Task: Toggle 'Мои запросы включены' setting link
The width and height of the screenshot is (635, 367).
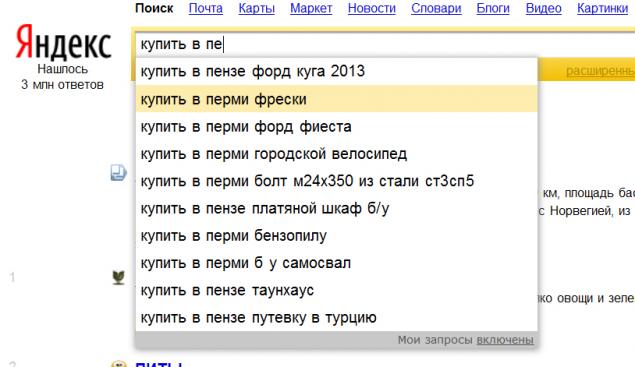Action: point(505,340)
